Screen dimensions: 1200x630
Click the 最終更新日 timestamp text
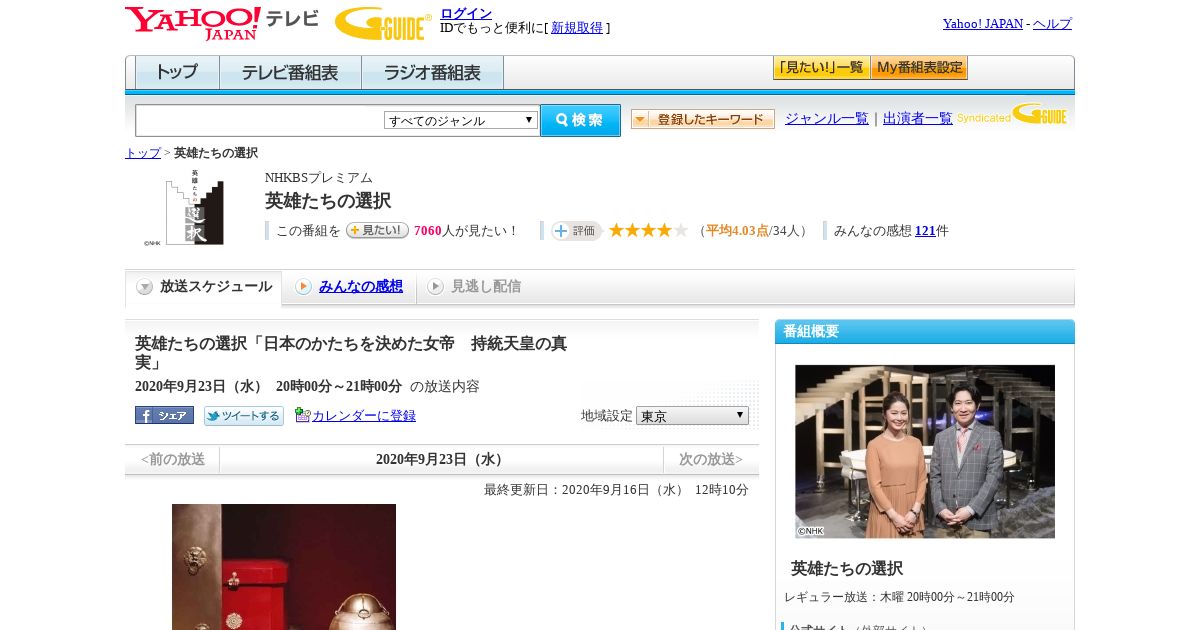(x=616, y=490)
